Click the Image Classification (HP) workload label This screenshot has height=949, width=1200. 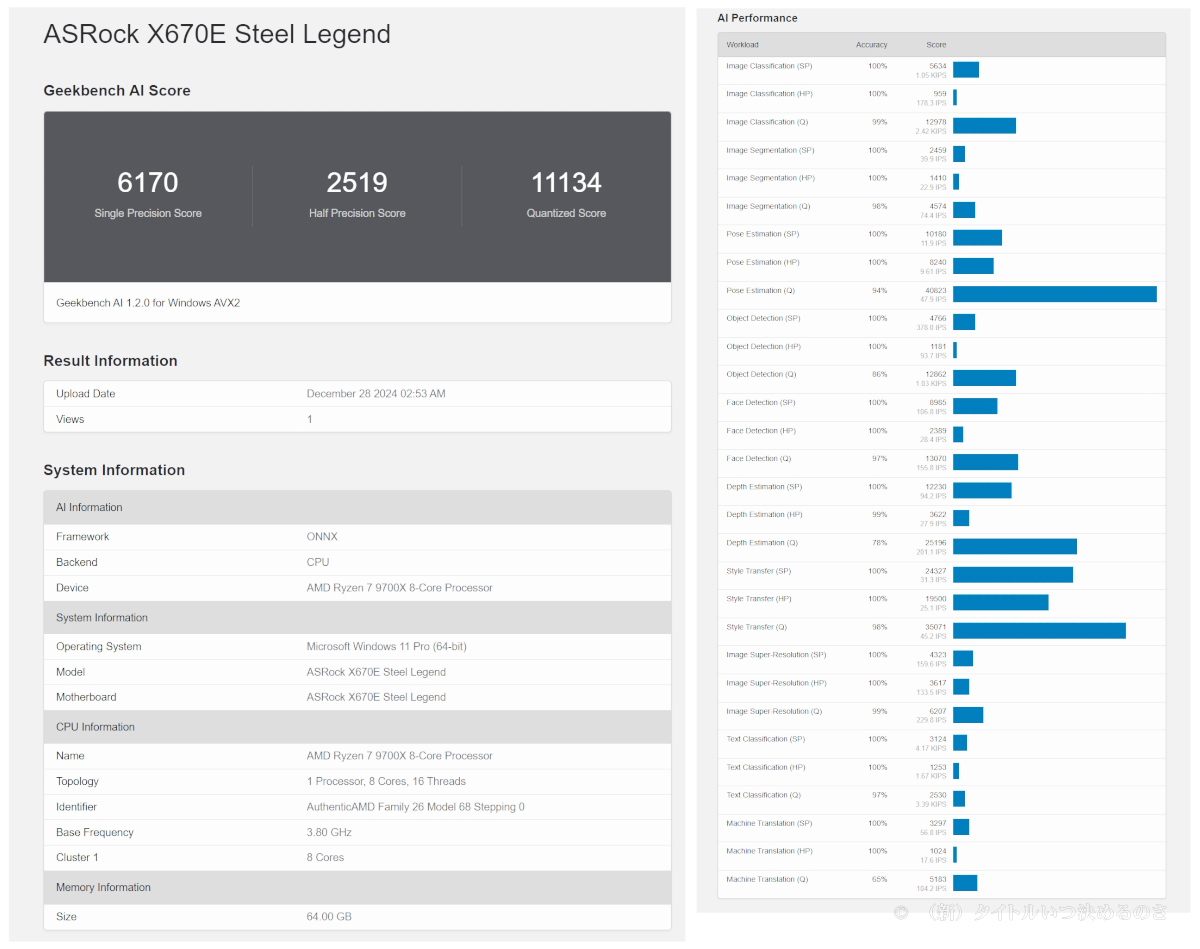click(x=769, y=94)
